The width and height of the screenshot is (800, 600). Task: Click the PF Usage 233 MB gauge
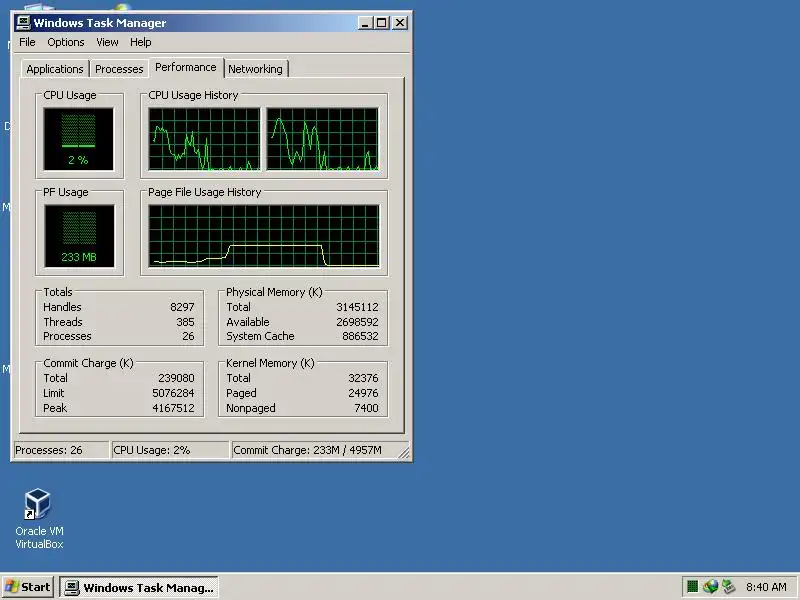point(79,236)
